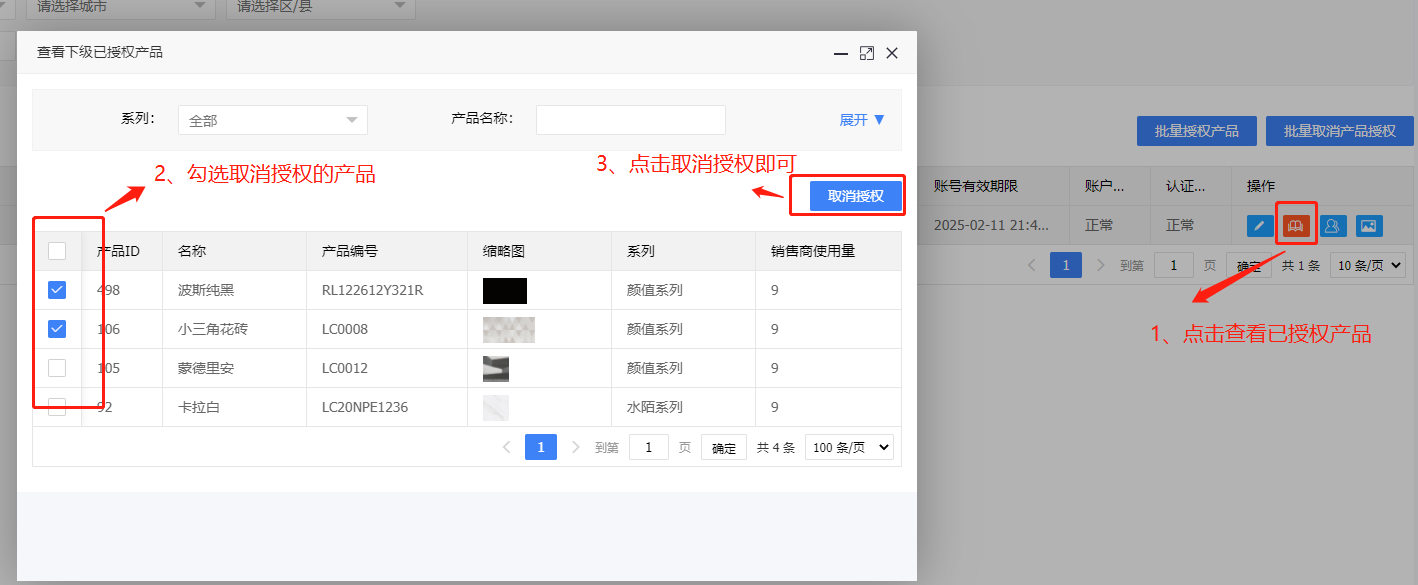Viewport: 1418px width, 585px height.
Task: Click the 账号有效期限 column header
Action: coord(976,186)
